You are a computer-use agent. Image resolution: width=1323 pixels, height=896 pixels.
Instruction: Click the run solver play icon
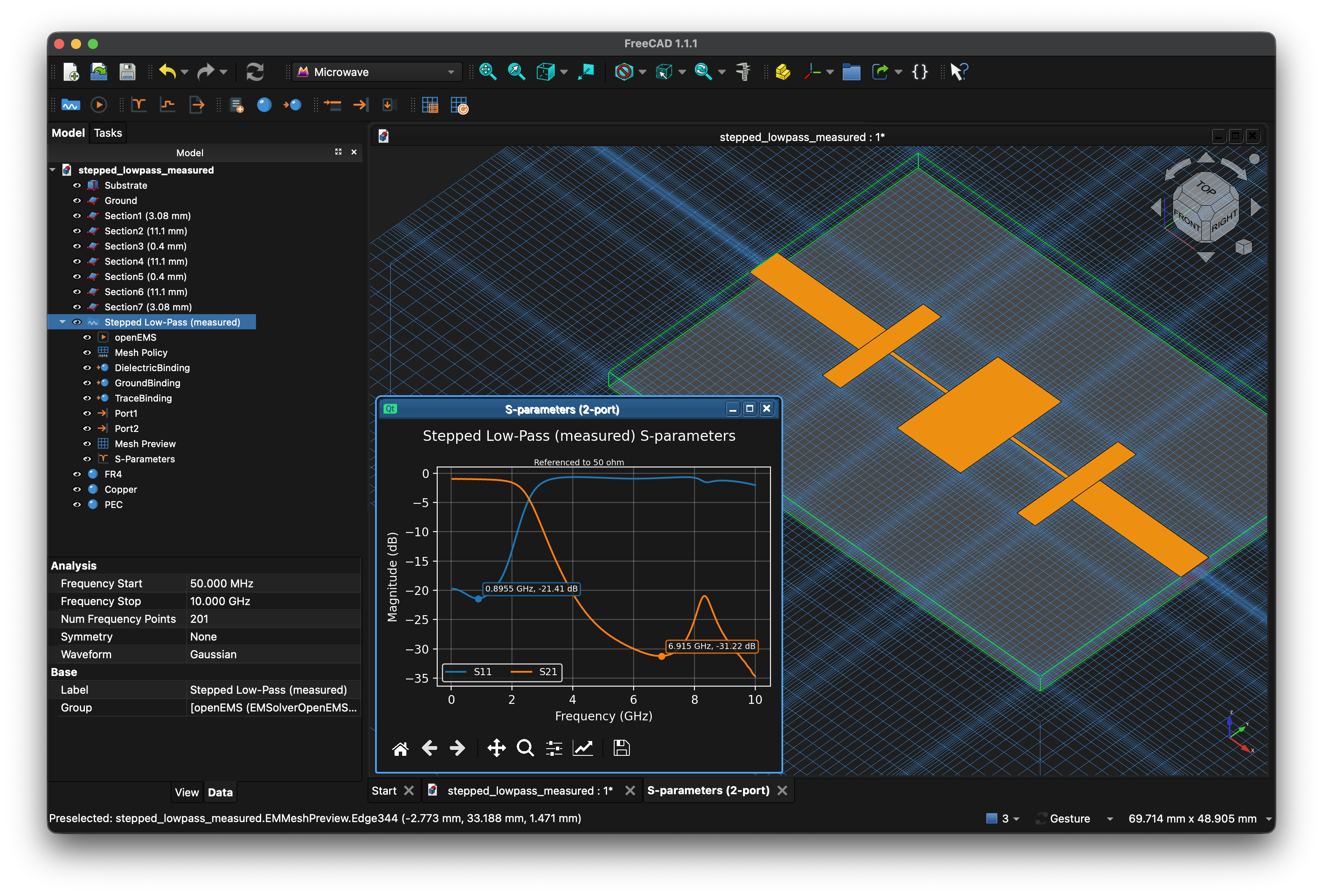(98, 105)
